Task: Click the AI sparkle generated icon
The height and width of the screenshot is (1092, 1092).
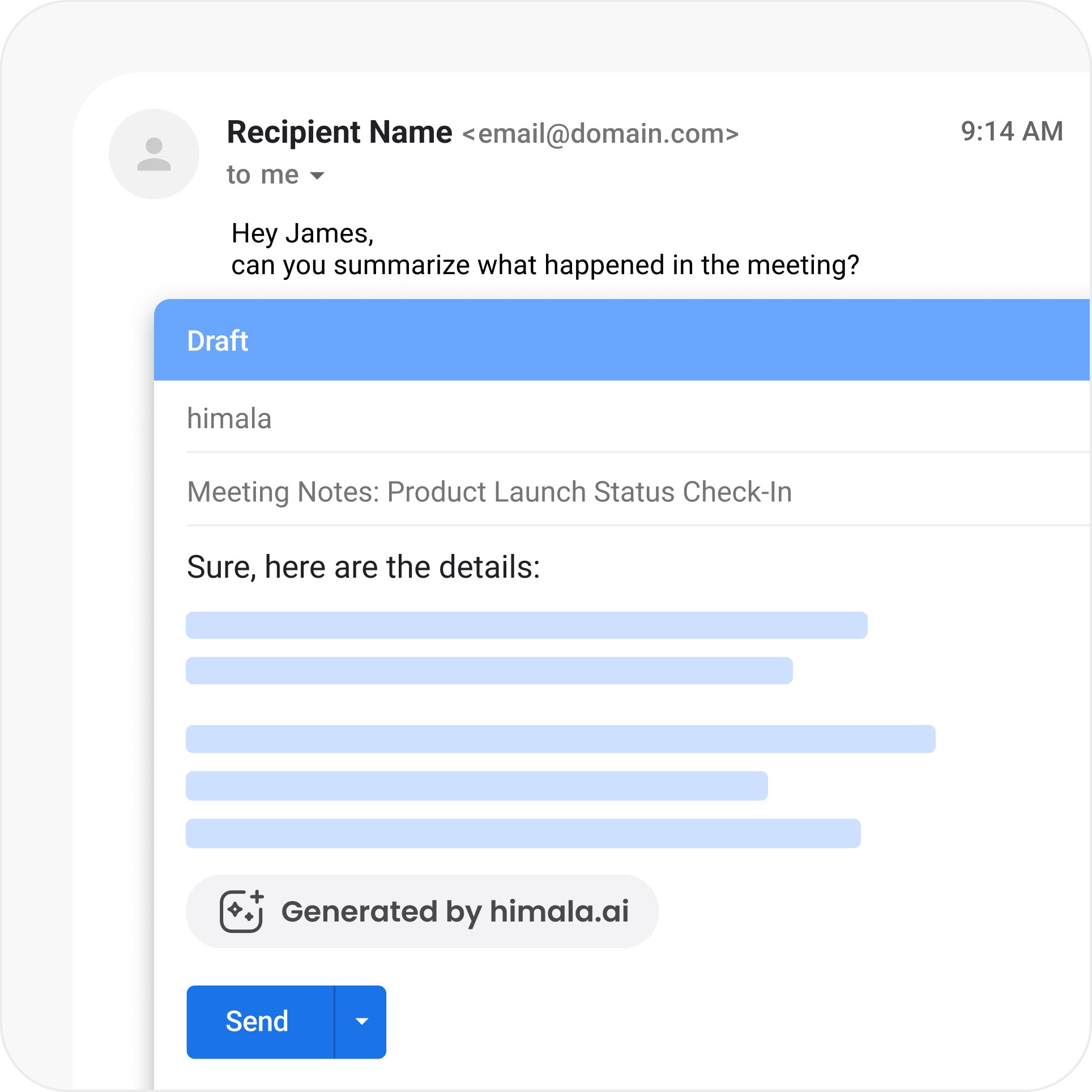Action: (x=242, y=911)
